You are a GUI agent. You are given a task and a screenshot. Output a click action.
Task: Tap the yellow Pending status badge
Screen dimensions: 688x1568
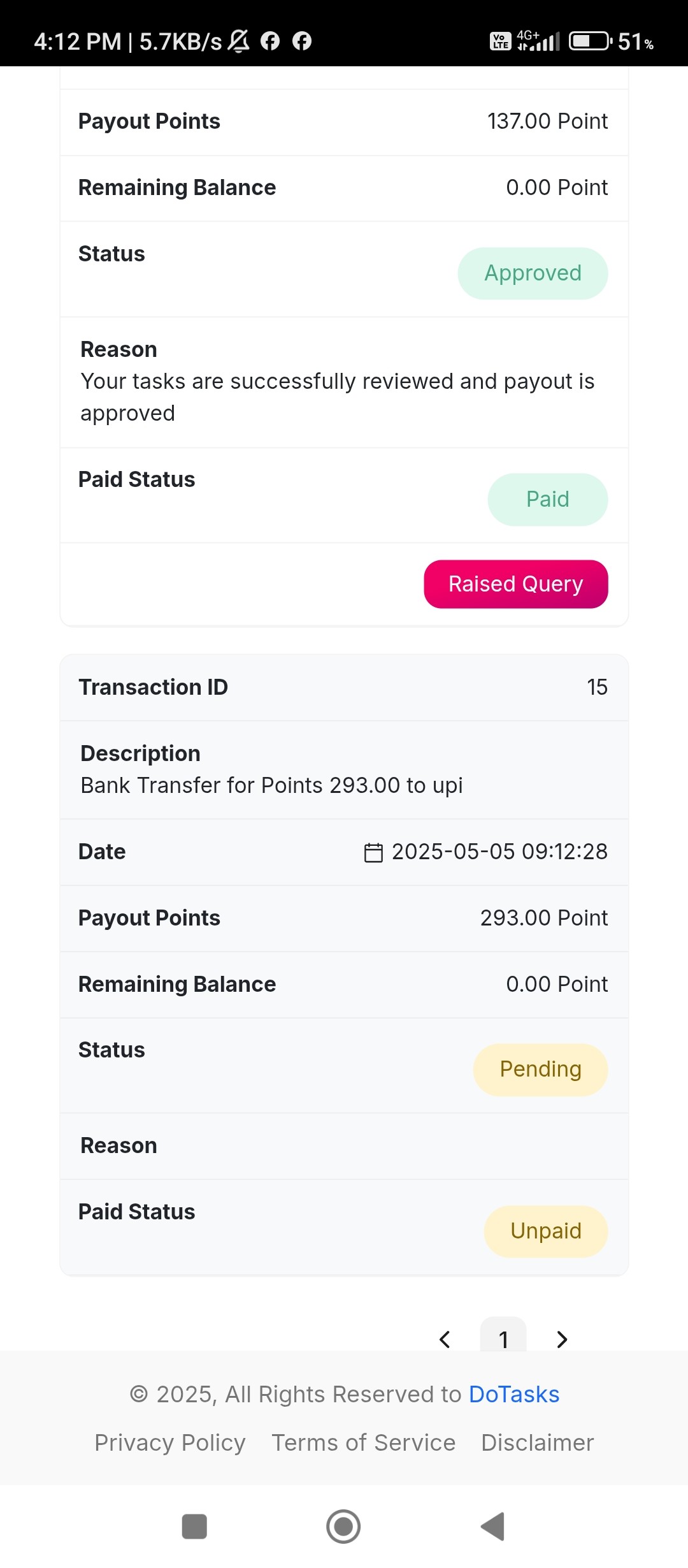tap(541, 1070)
